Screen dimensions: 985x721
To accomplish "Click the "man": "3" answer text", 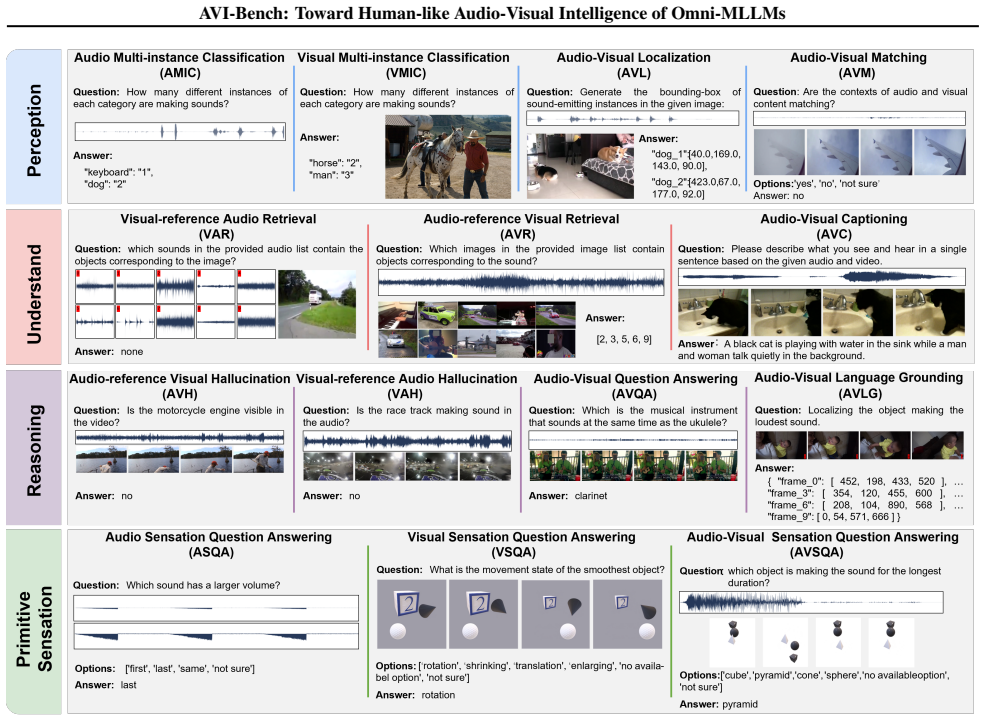I will pyautogui.click(x=331, y=175).
